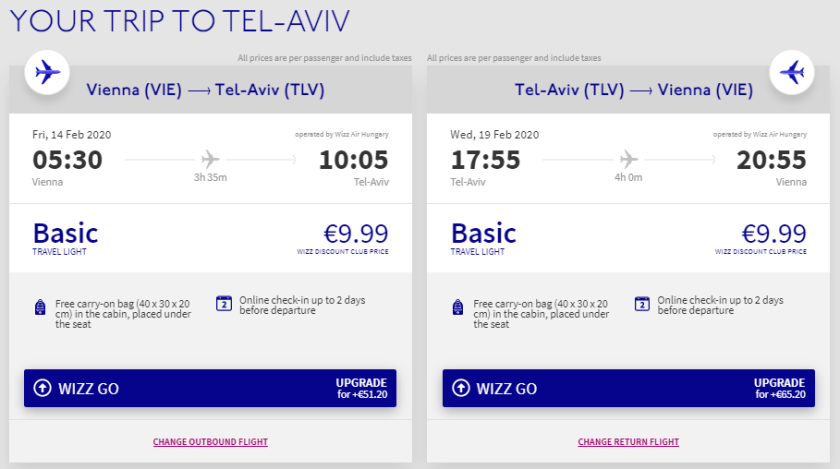Click the outbound WIZZ GO up-arrow icon
This screenshot has height=469, width=840.
[42, 388]
